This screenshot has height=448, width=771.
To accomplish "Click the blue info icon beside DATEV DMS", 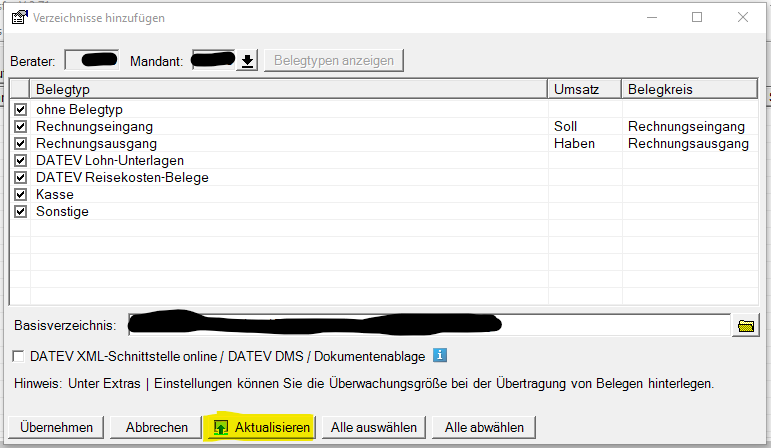I will pos(439,355).
